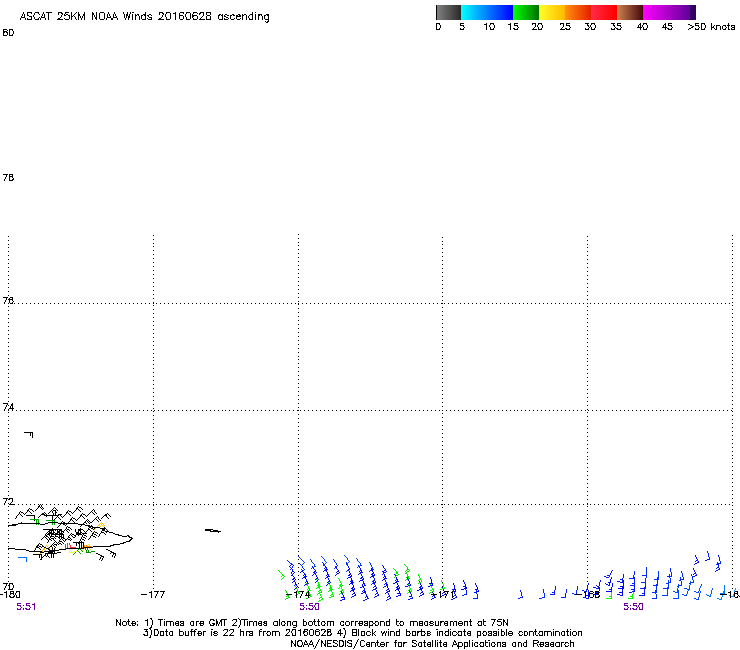Click the latitude label '76'

tap(8, 300)
